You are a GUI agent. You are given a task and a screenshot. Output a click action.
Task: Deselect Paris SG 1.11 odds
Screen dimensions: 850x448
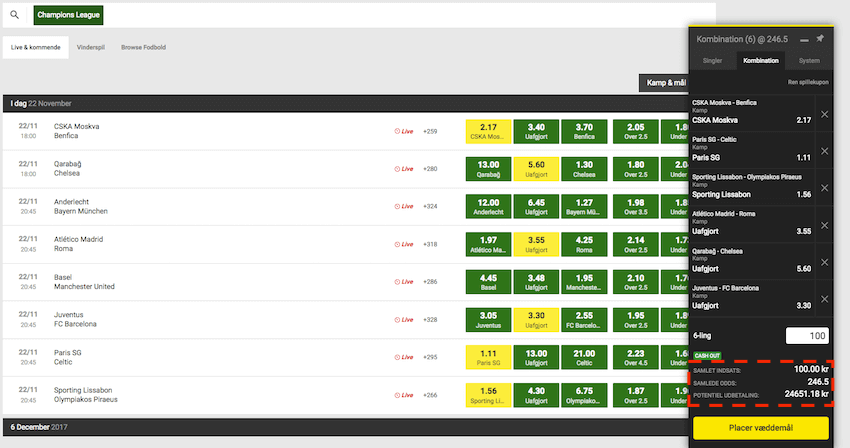(488, 357)
